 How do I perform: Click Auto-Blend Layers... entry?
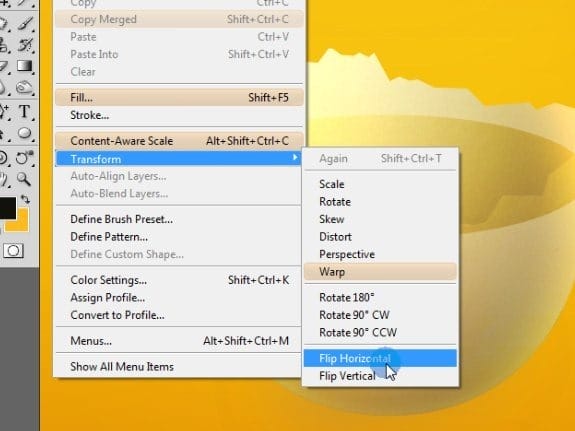point(178,193)
